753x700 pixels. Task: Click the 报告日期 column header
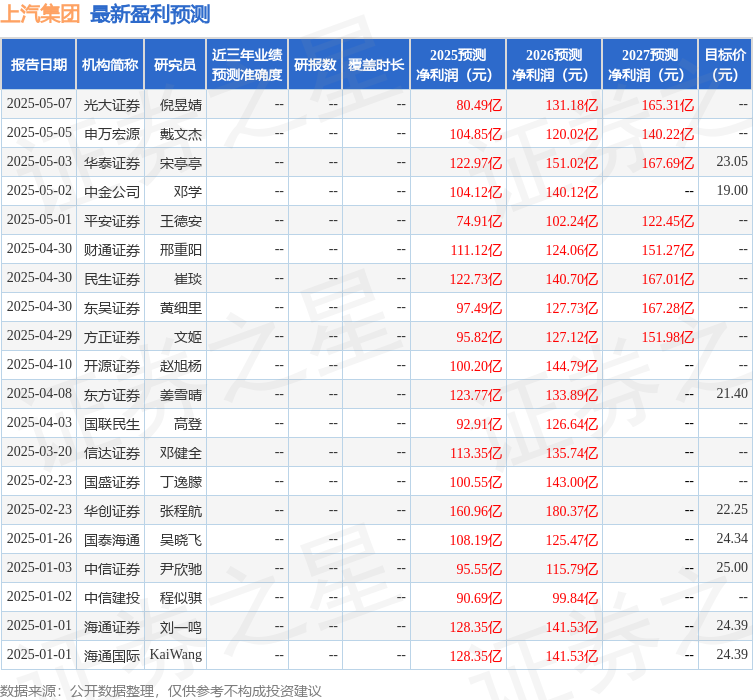point(38,65)
